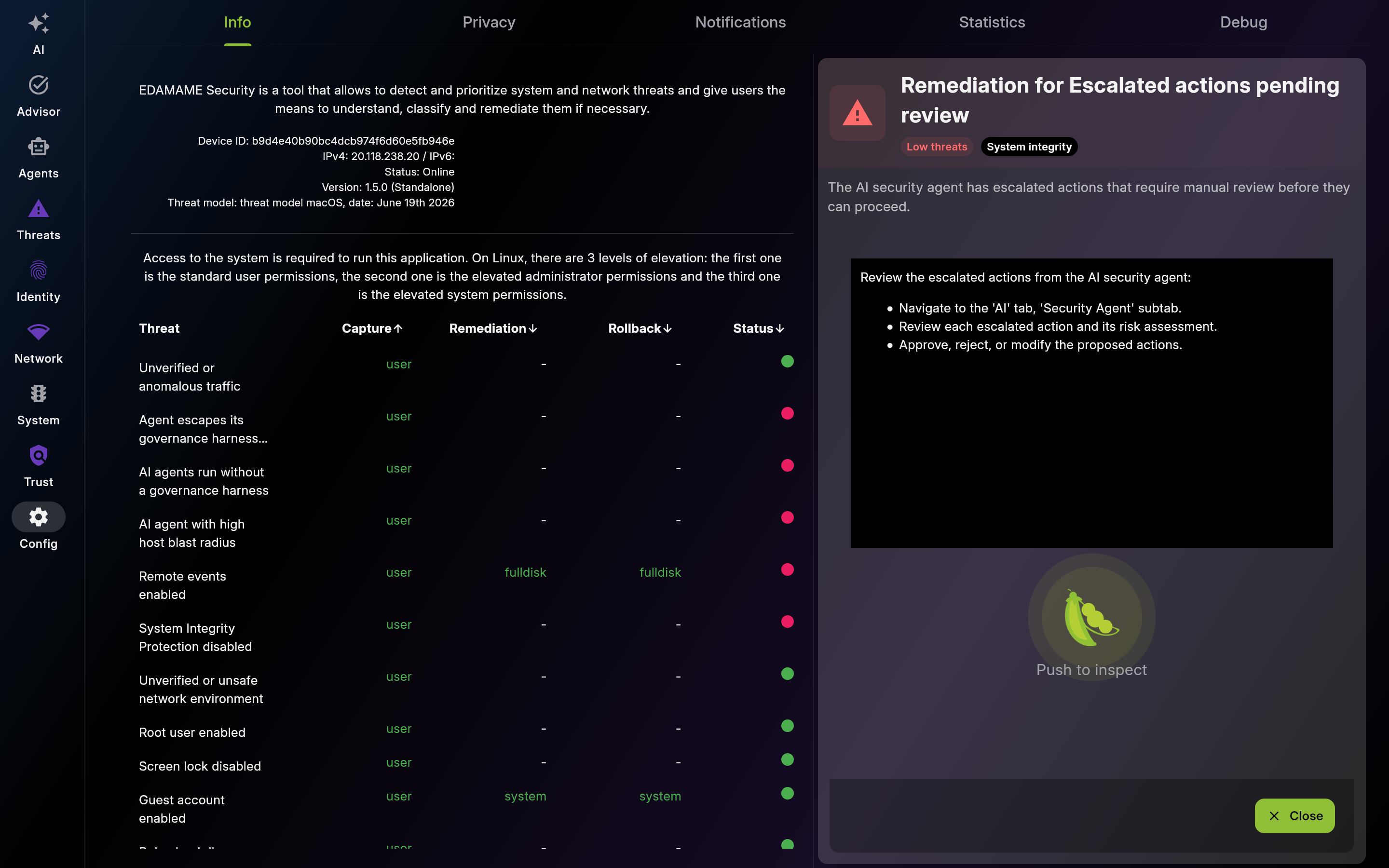Click green status dot for Root user enabled
Image resolution: width=1389 pixels, height=868 pixels.
(788, 726)
